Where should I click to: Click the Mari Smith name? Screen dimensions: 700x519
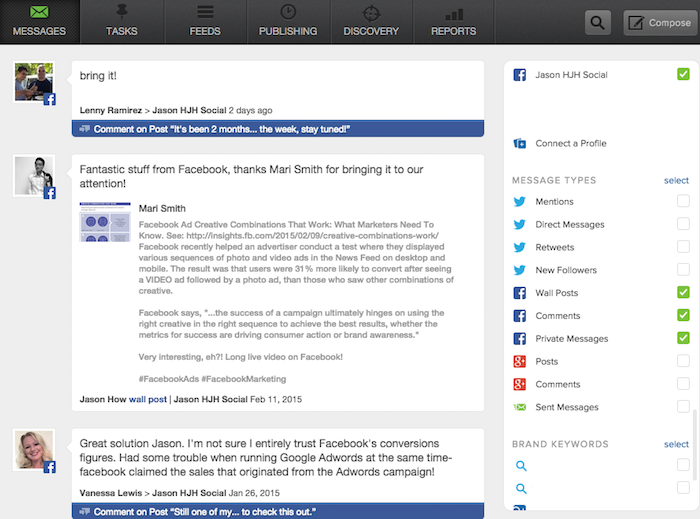coord(162,208)
